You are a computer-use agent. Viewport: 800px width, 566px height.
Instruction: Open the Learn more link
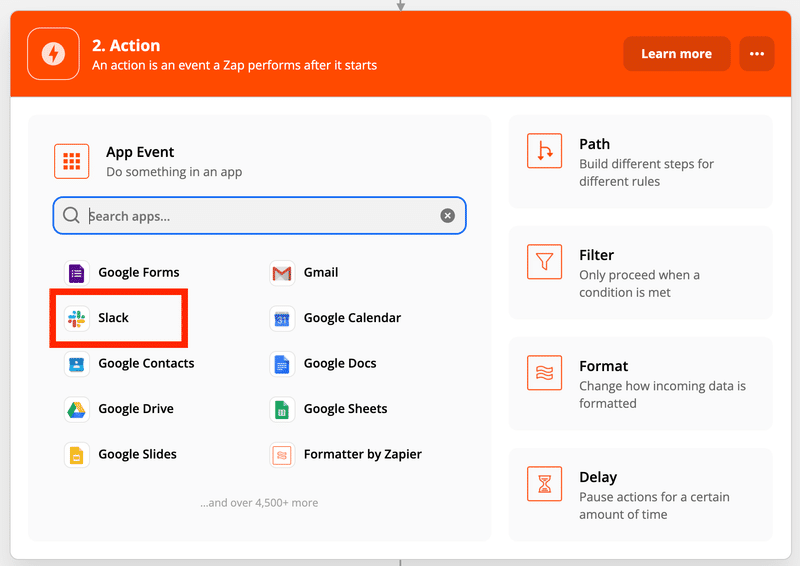click(677, 54)
